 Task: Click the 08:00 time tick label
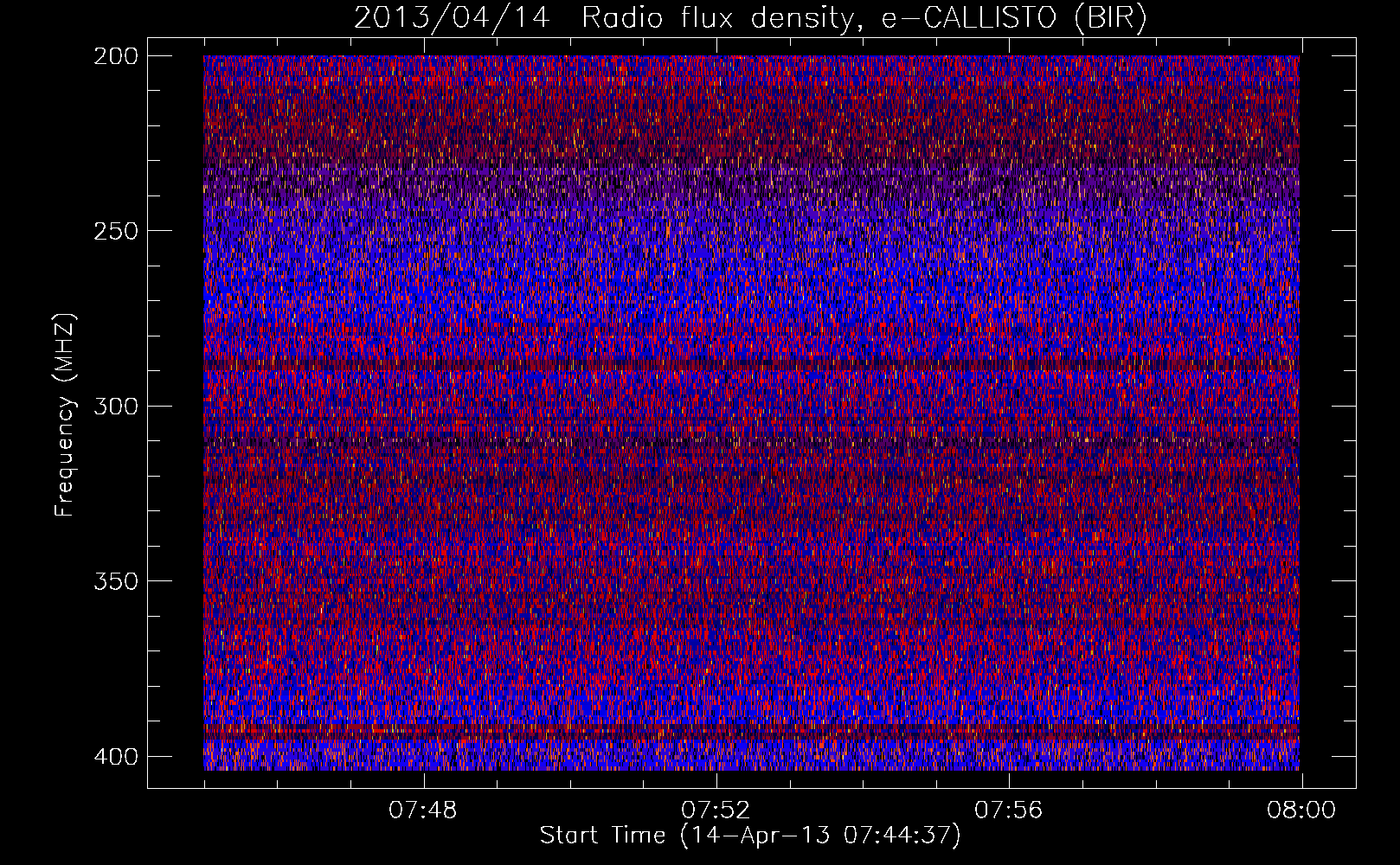coord(1301,811)
